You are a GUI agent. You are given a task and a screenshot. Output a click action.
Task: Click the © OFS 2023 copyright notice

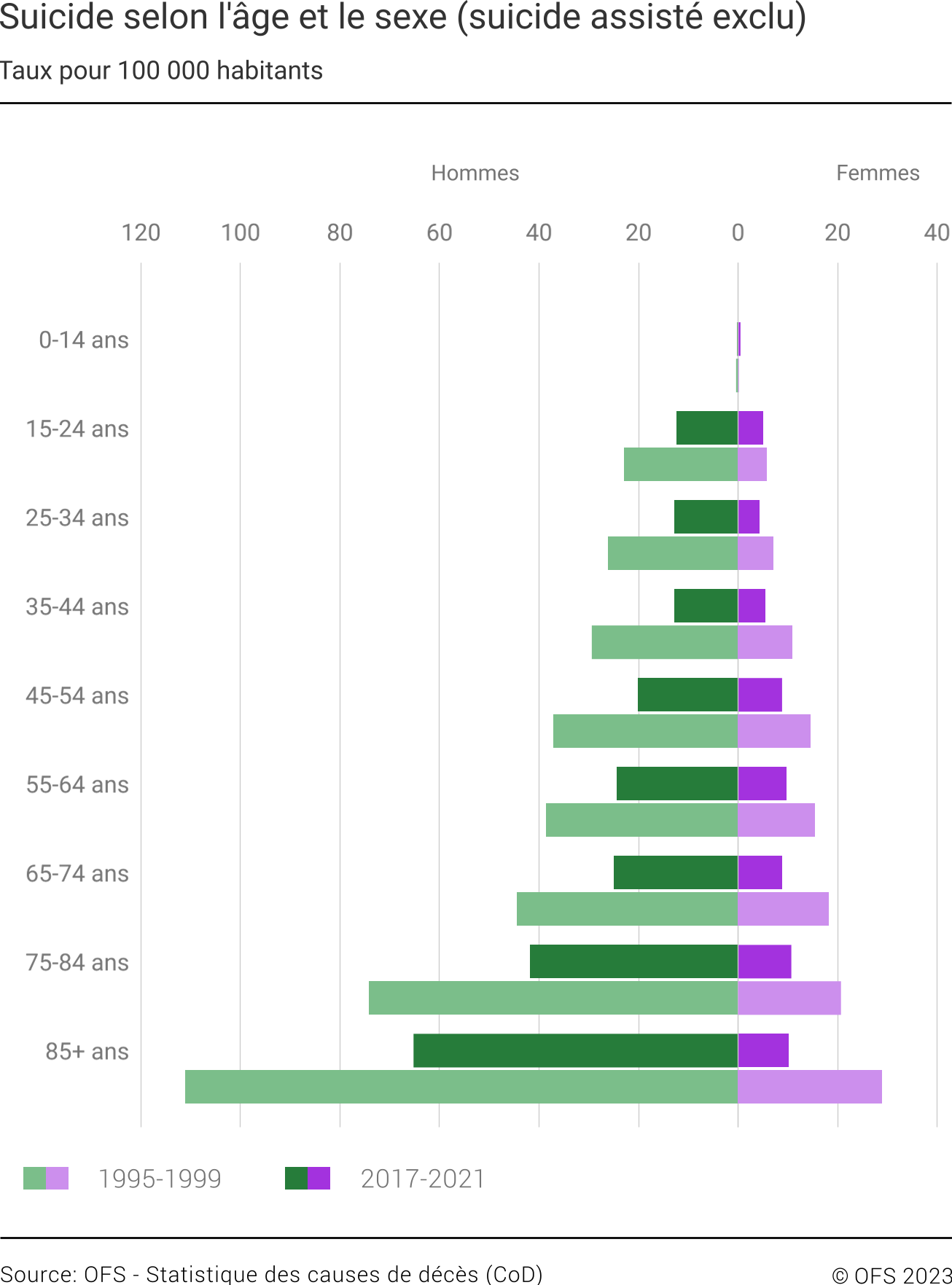(x=891, y=1275)
